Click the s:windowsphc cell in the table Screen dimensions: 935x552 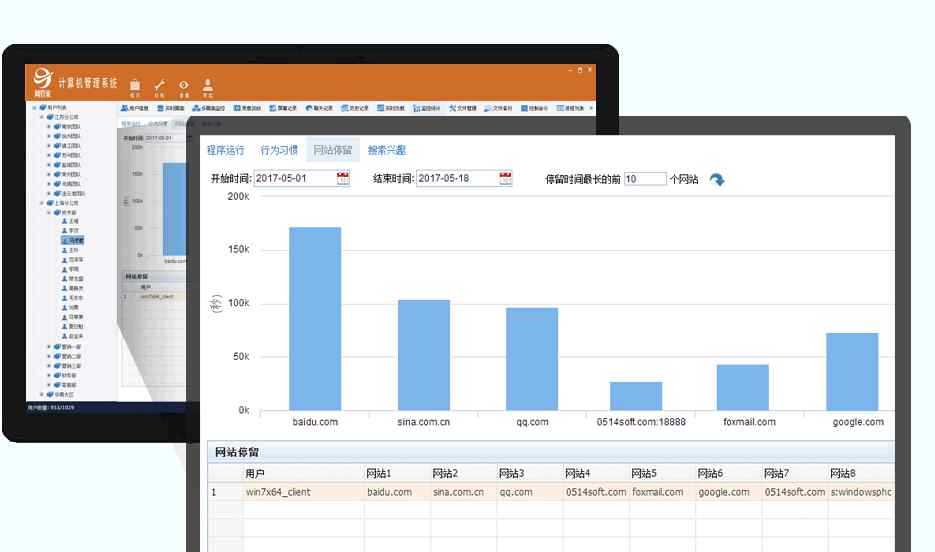pos(861,492)
